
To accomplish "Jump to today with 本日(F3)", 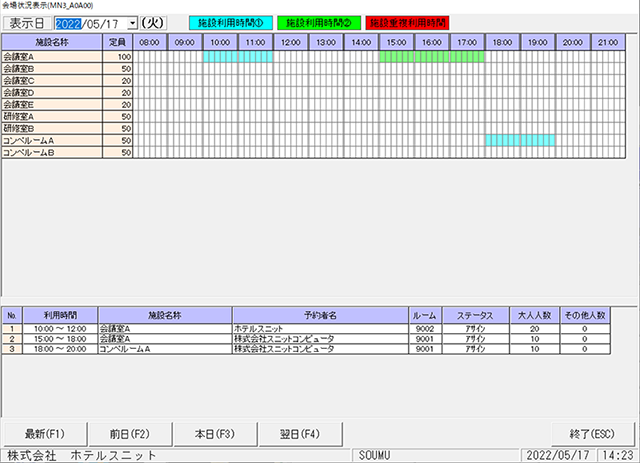I will (215, 434).
